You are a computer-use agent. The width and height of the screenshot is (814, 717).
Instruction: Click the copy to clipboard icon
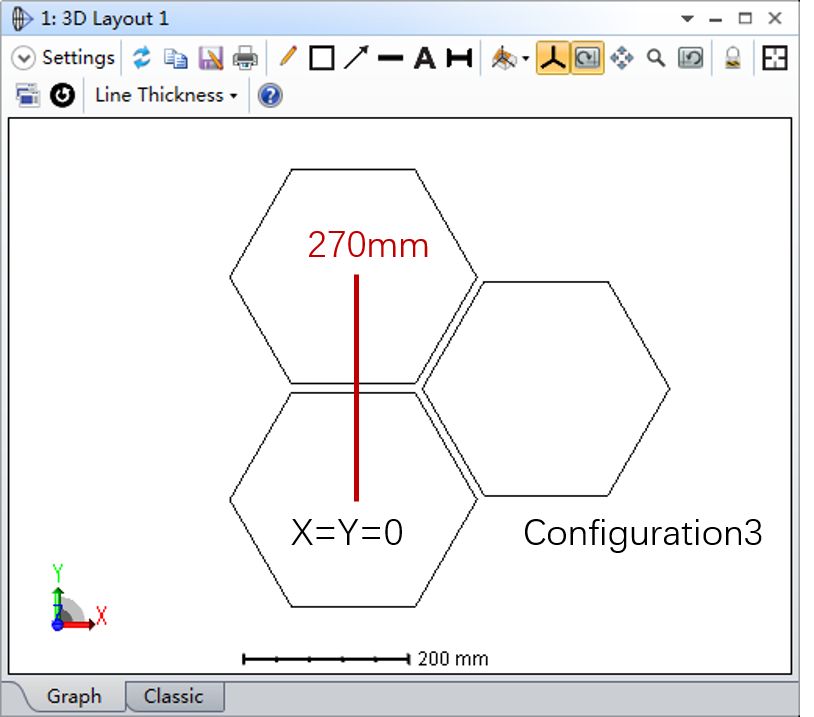tap(176, 58)
